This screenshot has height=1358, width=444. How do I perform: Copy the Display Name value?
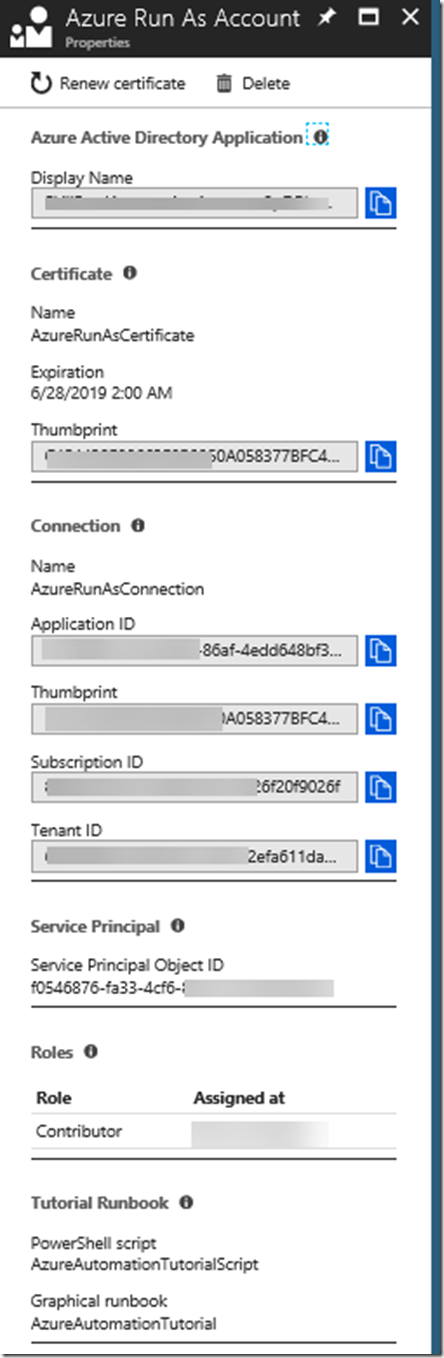[381, 203]
